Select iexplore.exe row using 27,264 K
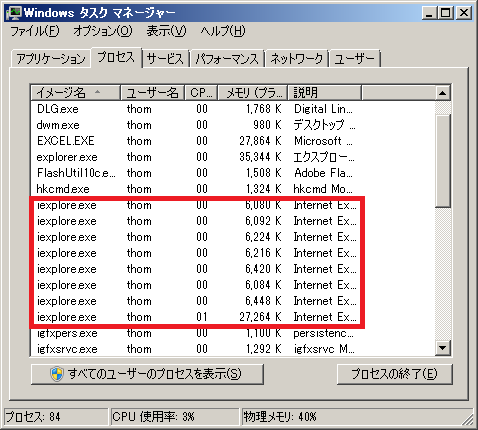 [x=233, y=317]
